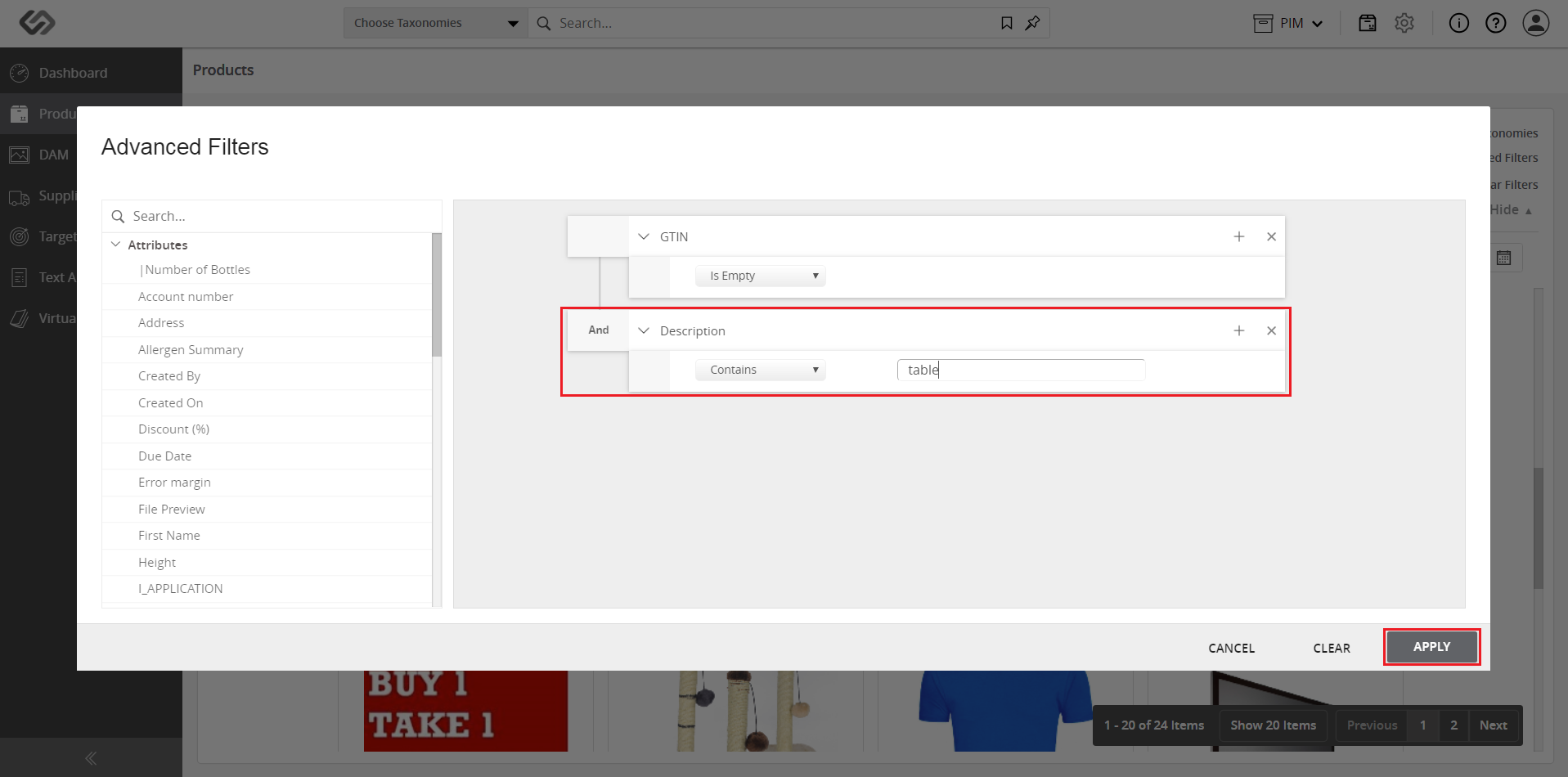Click the grid calendar icon behind dialog
Image resolution: width=1568 pixels, height=777 pixels.
(x=1503, y=258)
